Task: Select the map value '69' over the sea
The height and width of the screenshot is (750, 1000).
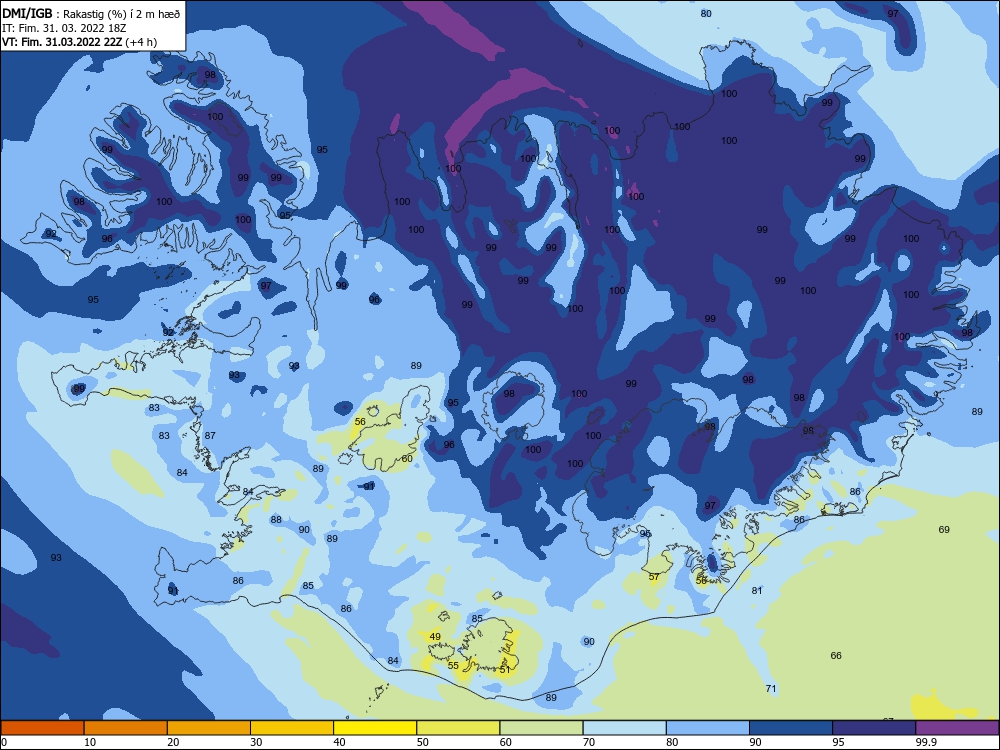Action: tap(944, 529)
